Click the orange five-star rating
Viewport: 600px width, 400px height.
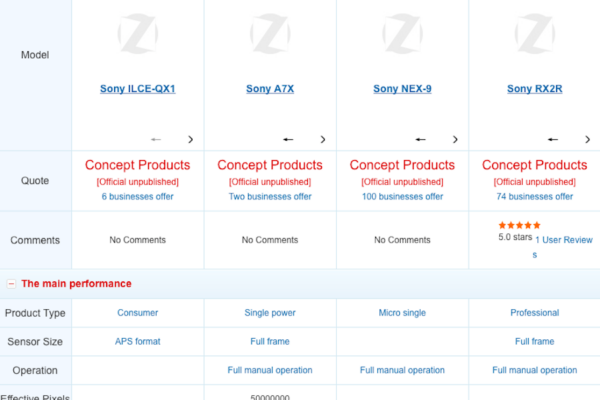(x=519, y=226)
